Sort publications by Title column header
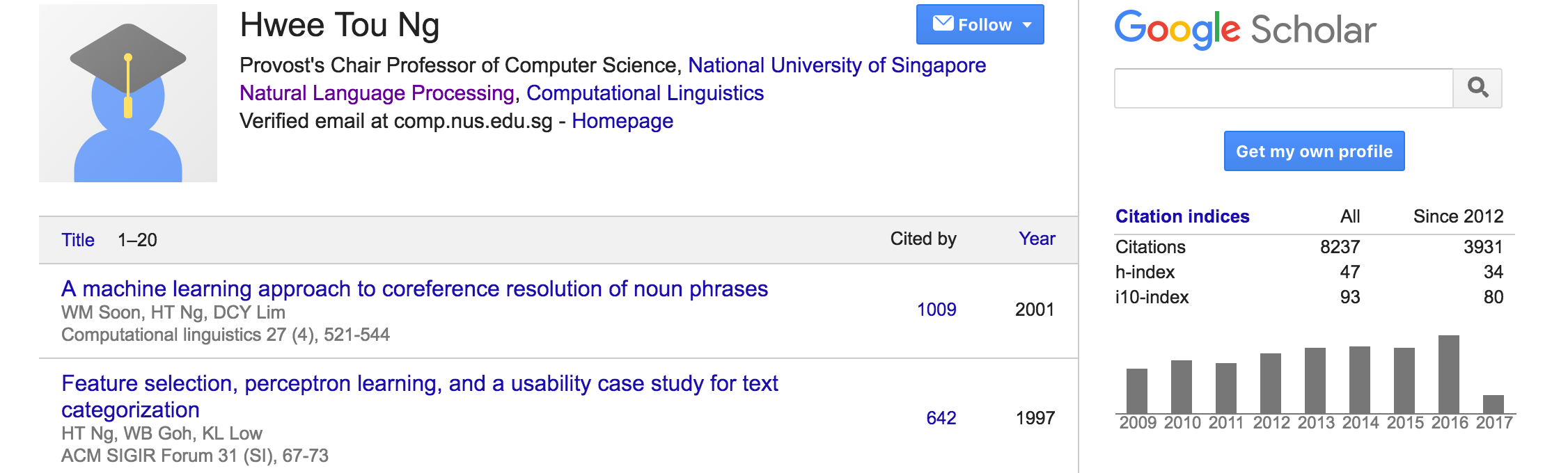This screenshot has height=473, width=1568. (x=78, y=240)
